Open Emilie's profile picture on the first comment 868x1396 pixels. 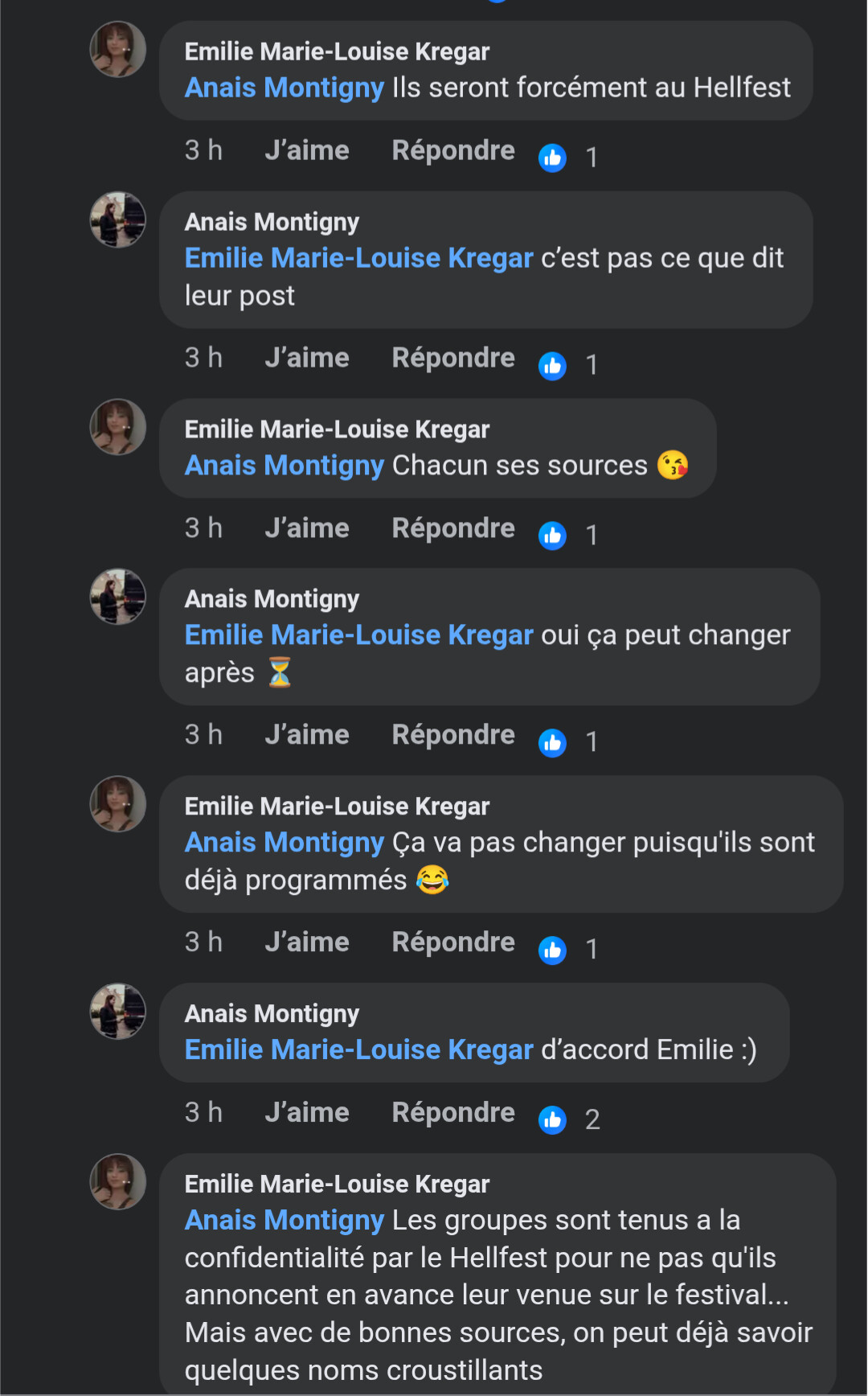117,49
